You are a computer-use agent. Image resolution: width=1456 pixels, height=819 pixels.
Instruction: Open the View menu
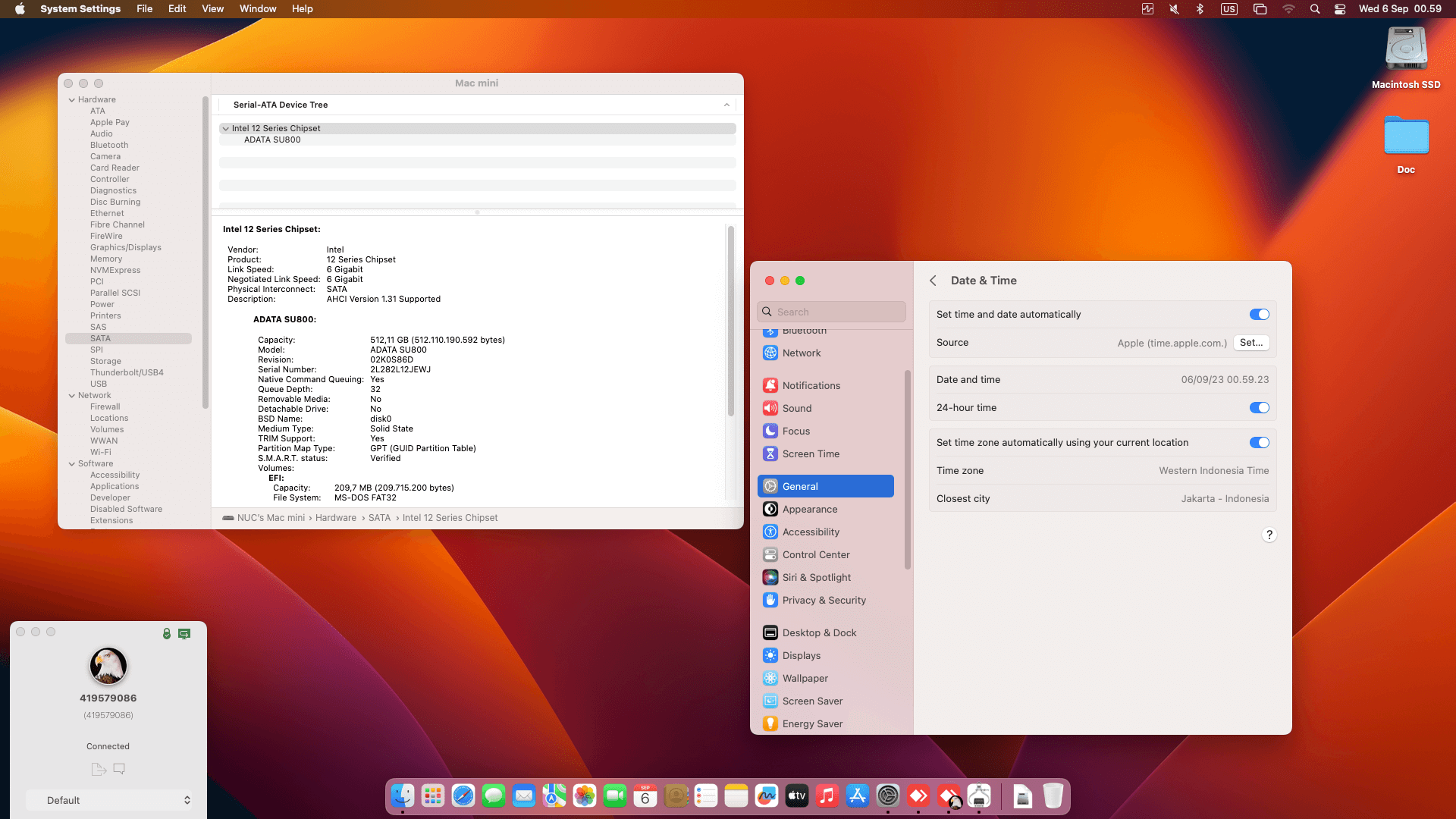click(212, 9)
